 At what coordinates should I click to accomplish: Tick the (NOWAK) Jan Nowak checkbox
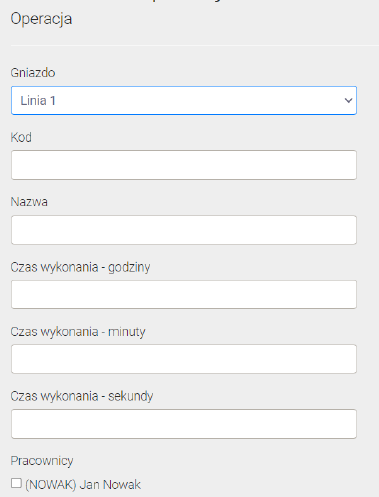click(16, 483)
